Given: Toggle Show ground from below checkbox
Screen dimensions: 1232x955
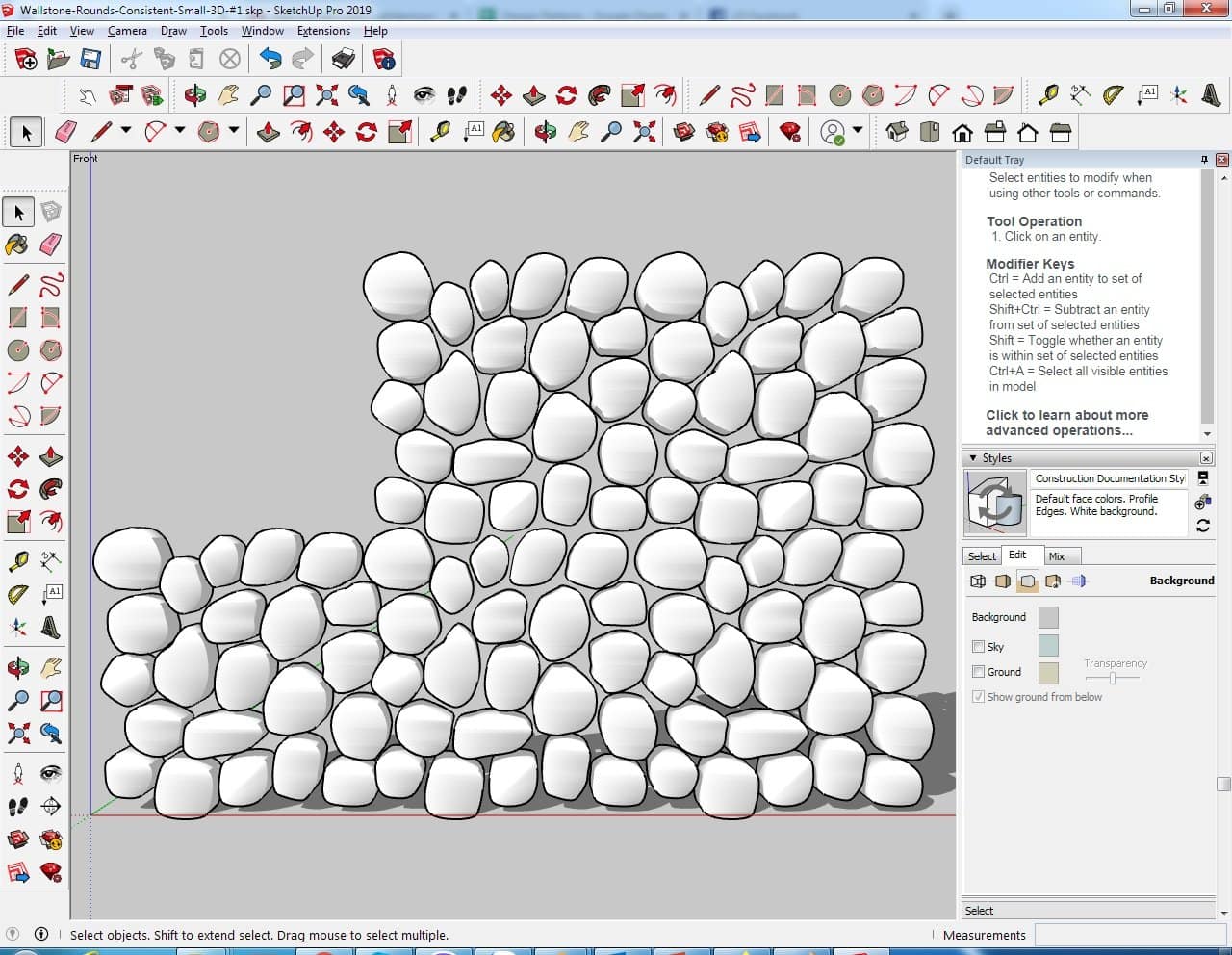Looking at the screenshot, I should pos(978,697).
